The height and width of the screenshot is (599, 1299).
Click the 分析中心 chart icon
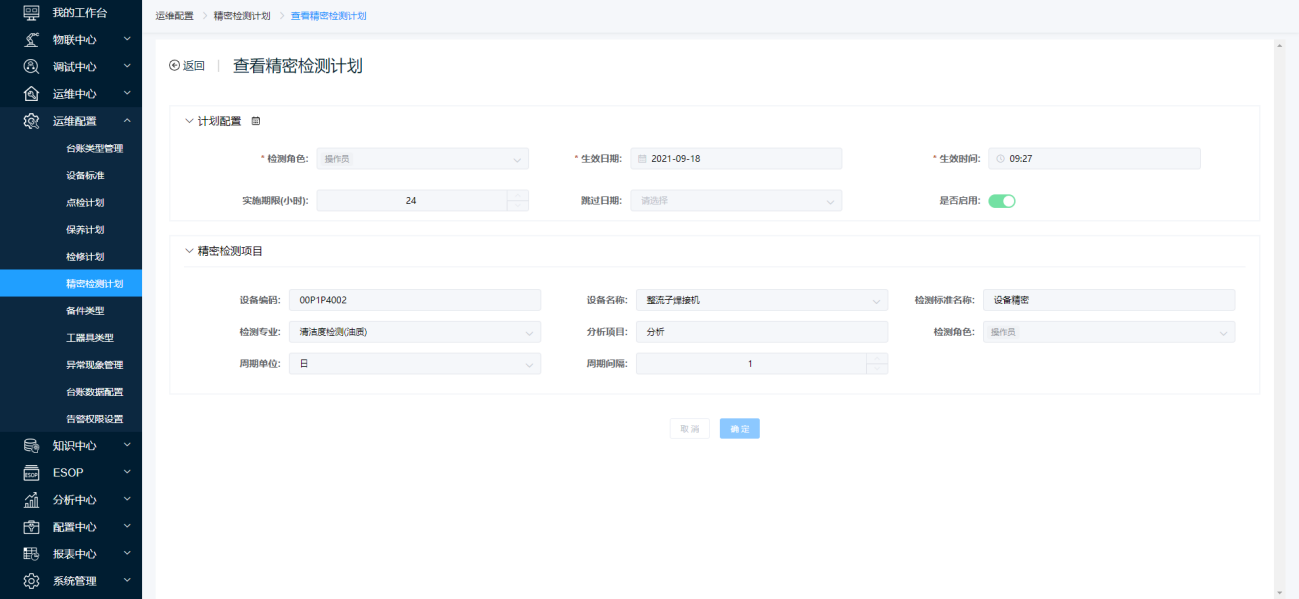tap(31, 499)
